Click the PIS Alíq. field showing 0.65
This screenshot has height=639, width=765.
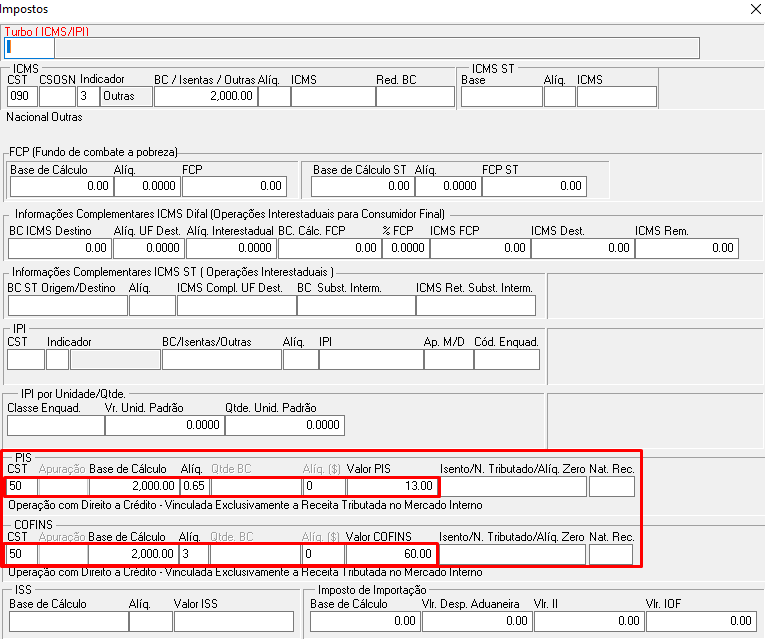(x=195, y=486)
